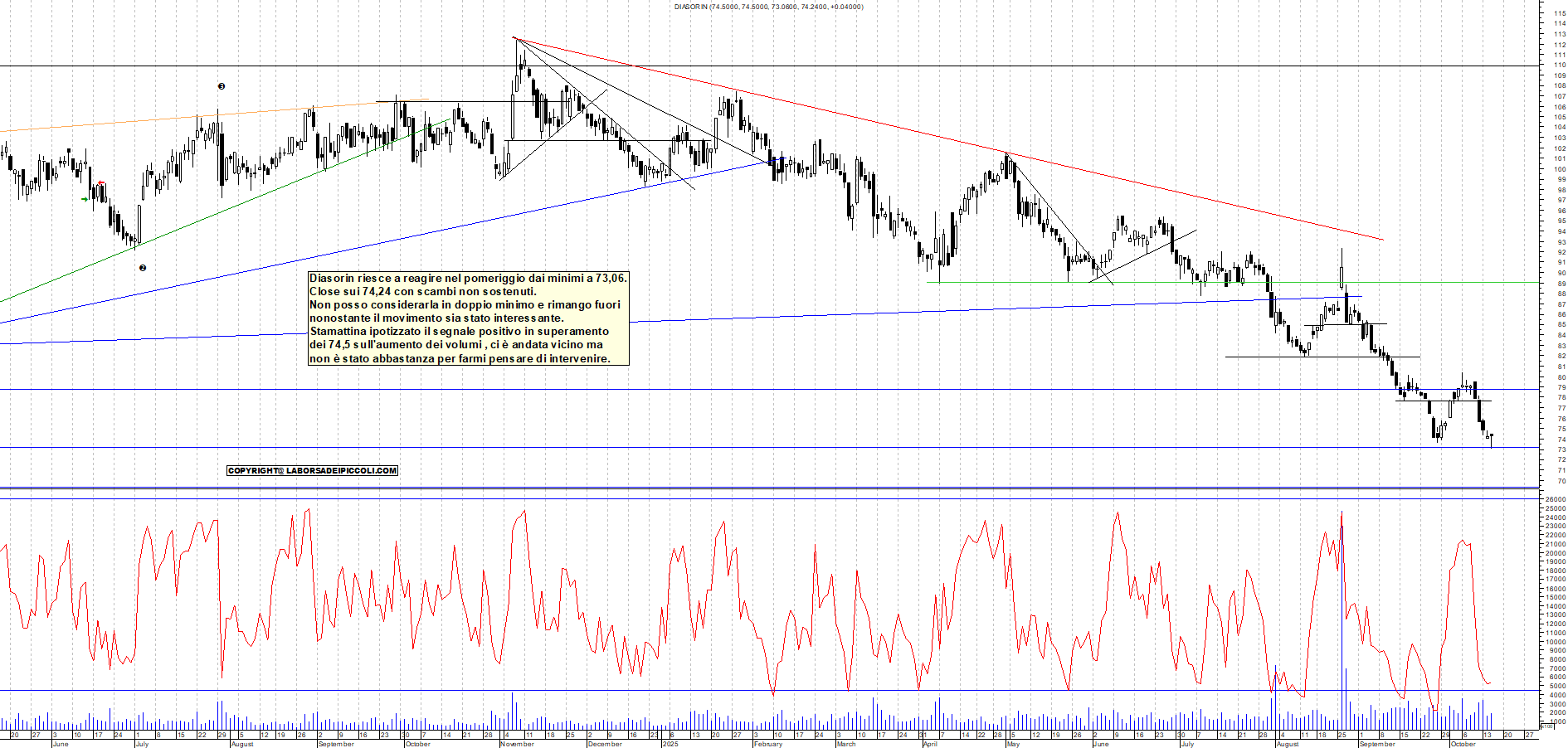Click the 26000 value on the oscillator scale
The image size is (1568, 748).
1554,500
